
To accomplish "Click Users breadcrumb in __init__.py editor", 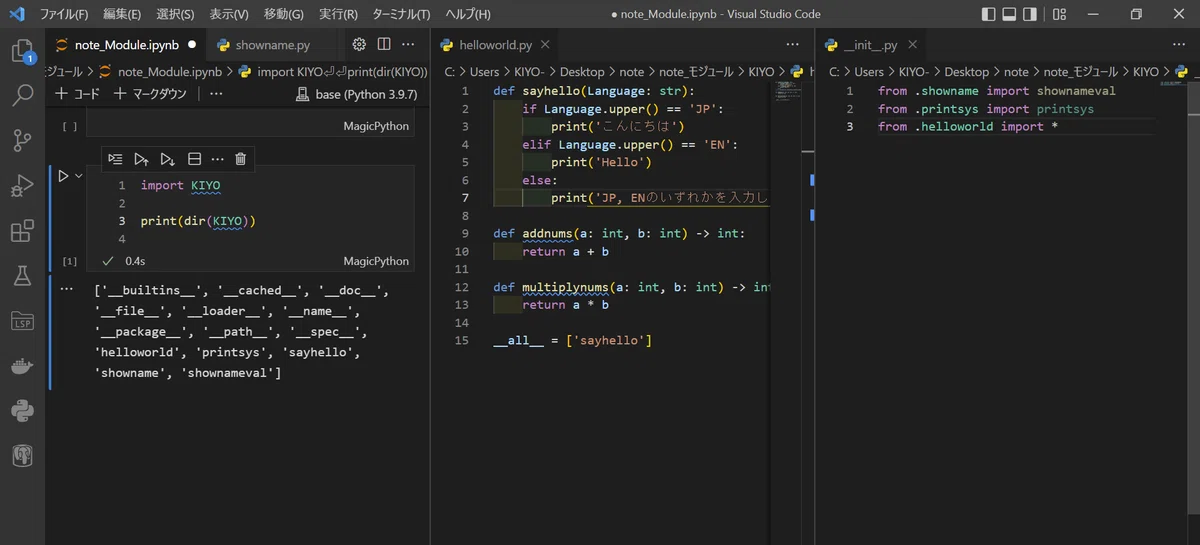I will [x=868, y=72].
